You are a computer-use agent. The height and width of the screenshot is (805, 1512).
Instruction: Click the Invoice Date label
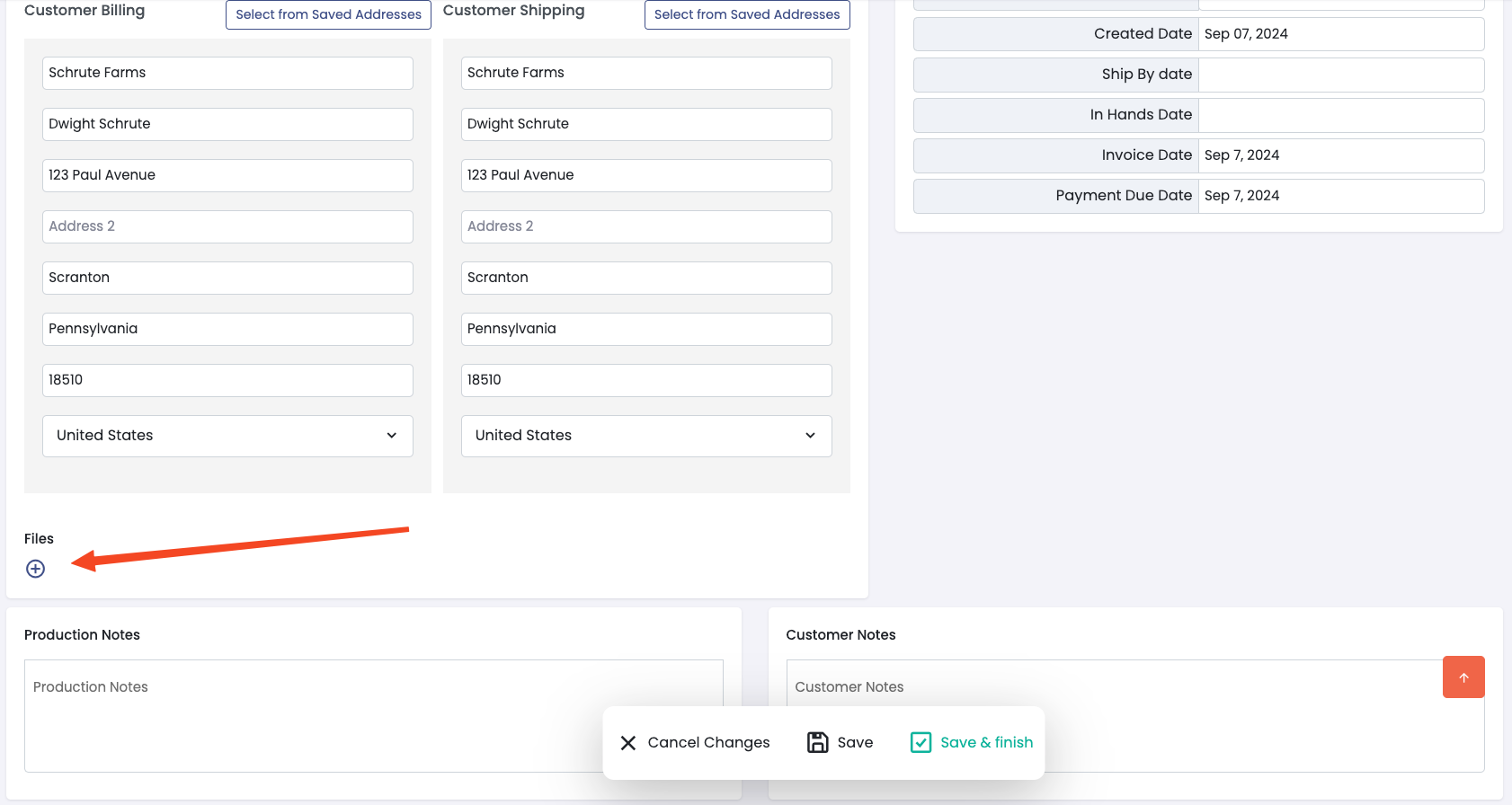tap(1147, 155)
